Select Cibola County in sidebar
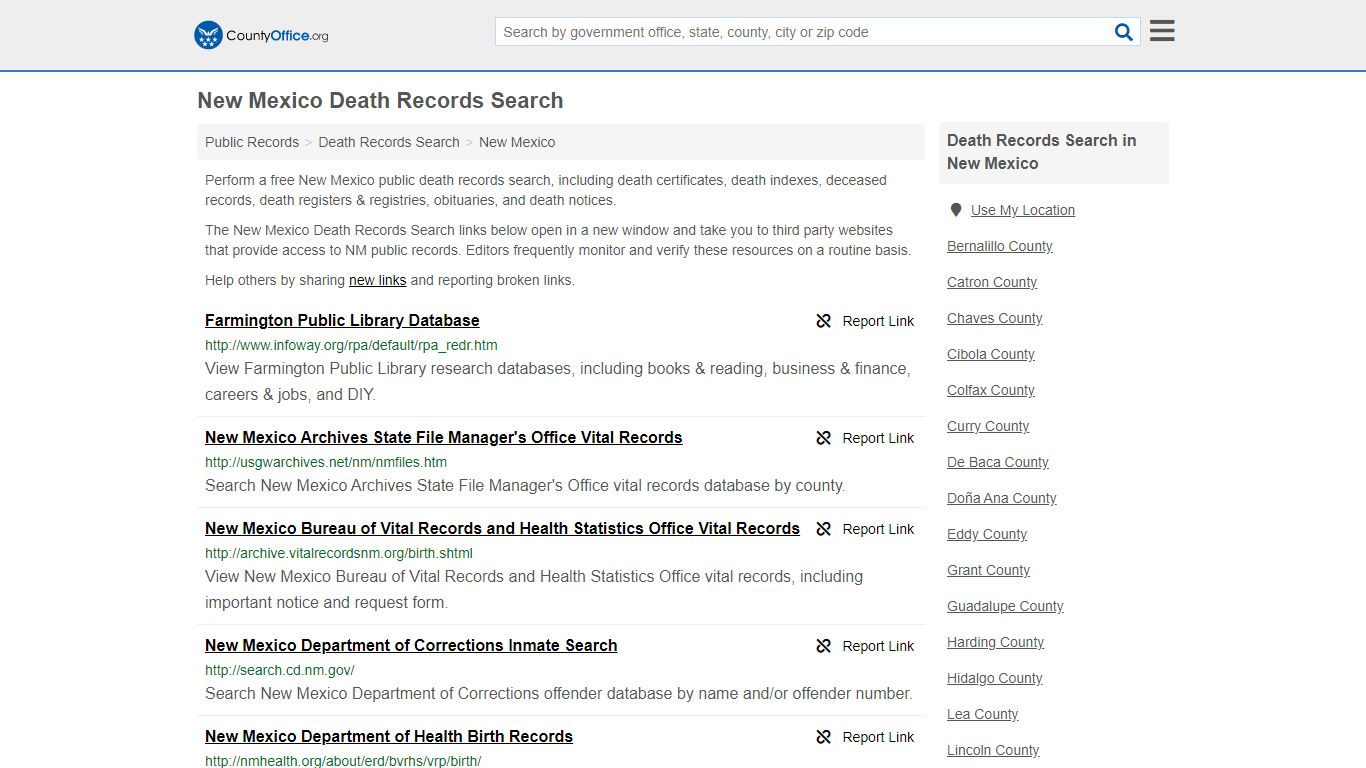 [x=991, y=354]
